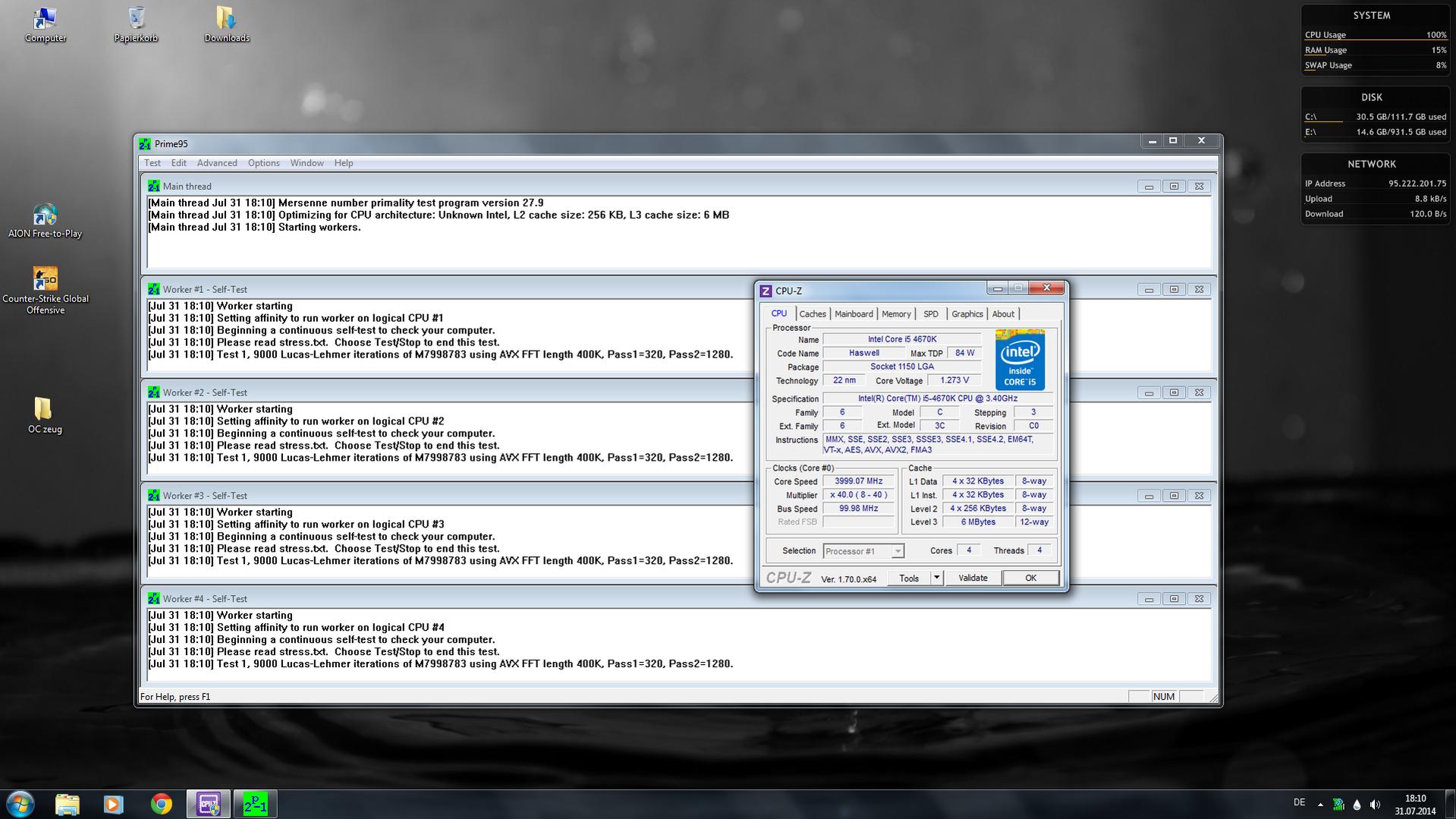The width and height of the screenshot is (1456, 819).
Task: Switch to the Mainboard tab
Action: [x=854, y=314]
